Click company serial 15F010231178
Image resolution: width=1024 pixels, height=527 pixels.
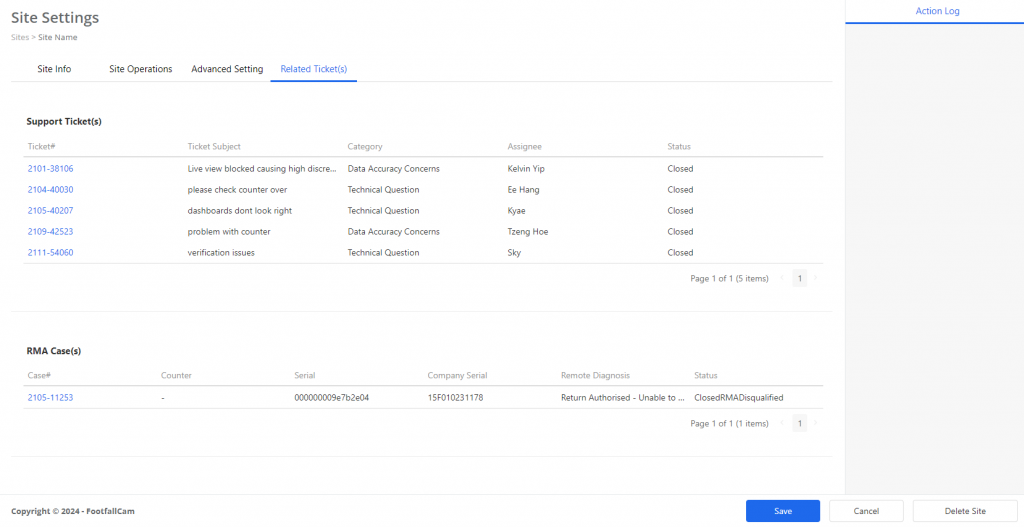pyautogui.click(x=455, y=397)
